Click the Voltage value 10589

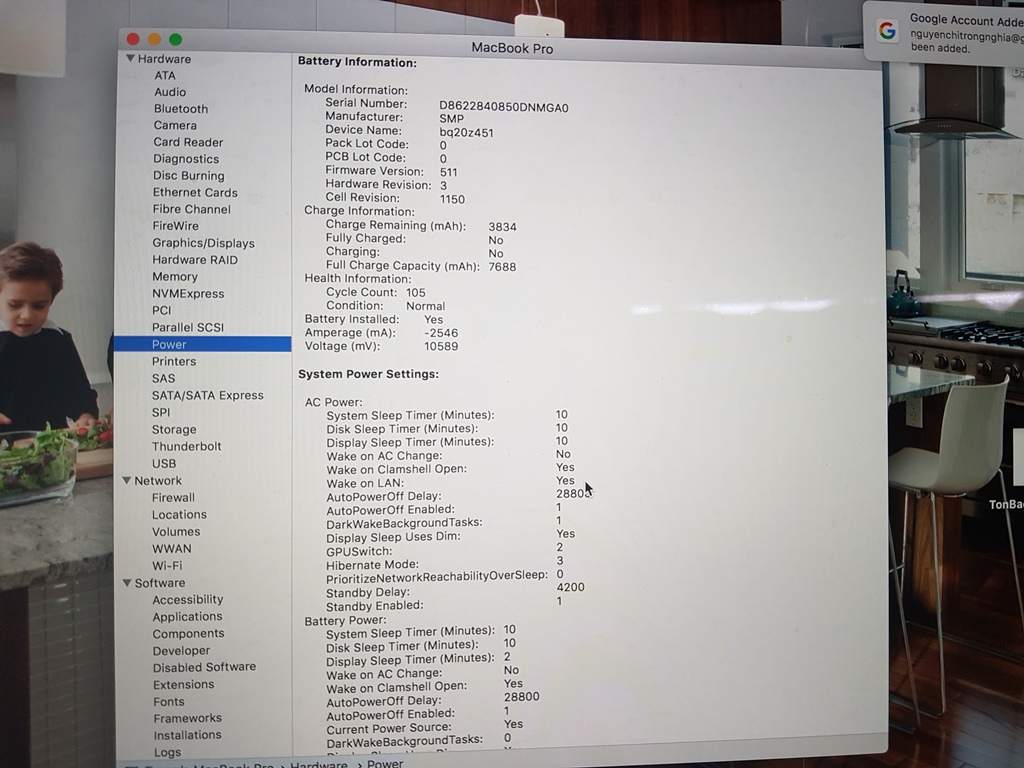(441, 346)
